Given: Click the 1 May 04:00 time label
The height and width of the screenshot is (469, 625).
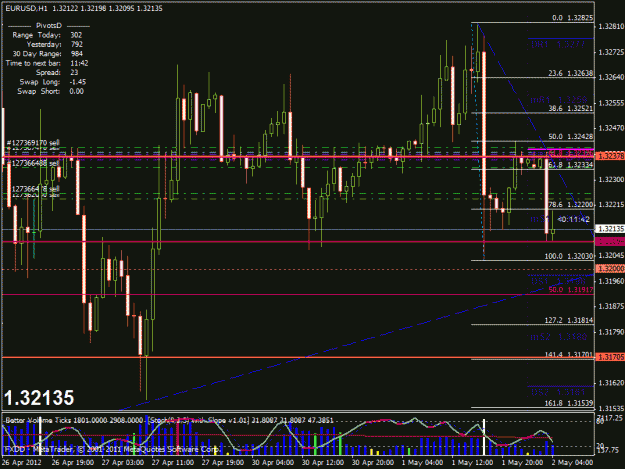Looking at the screenshot, I should 422,463.
